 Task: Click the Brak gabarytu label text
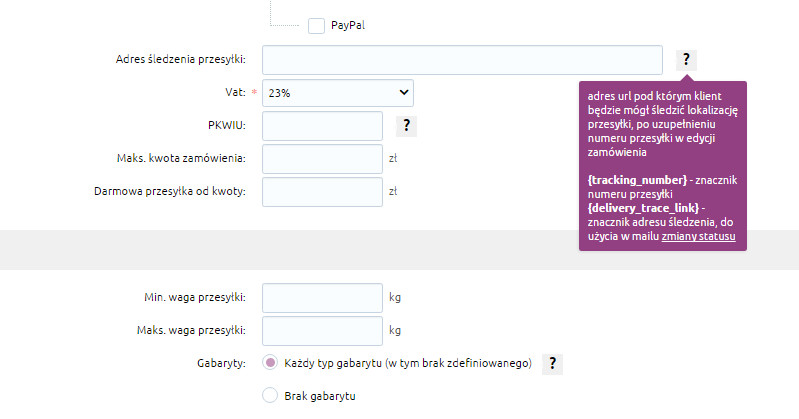click(x=320, y=396)
